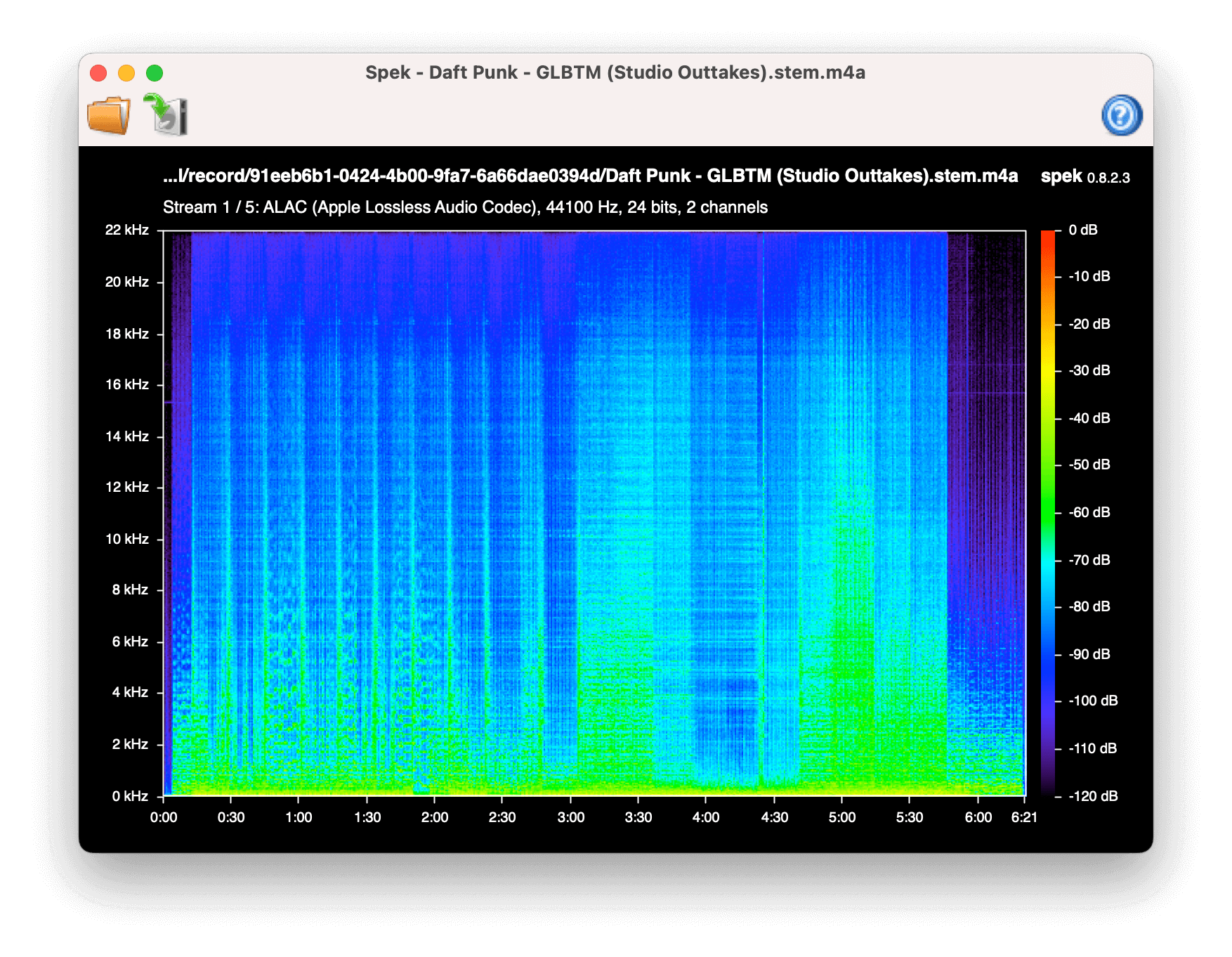The image size is (1232, 957).
Task: Click the green fullscreen window button
Action: point(155,73)
